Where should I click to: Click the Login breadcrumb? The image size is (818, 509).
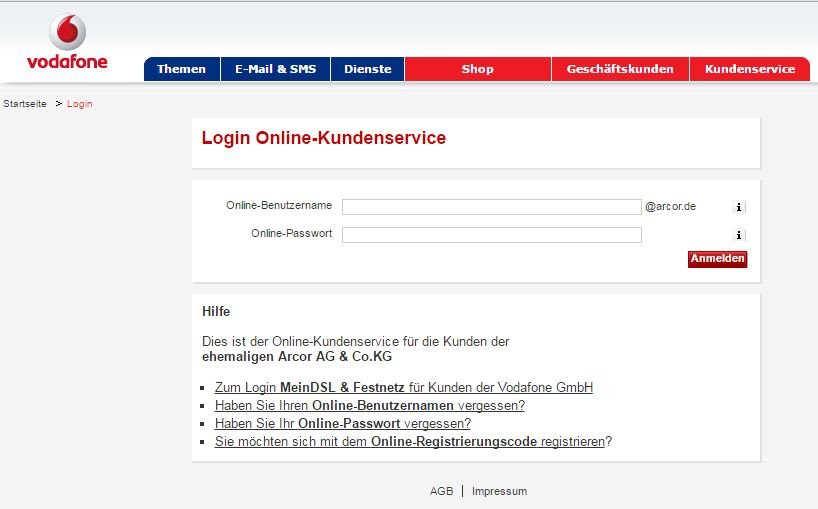tap(79, 104)
